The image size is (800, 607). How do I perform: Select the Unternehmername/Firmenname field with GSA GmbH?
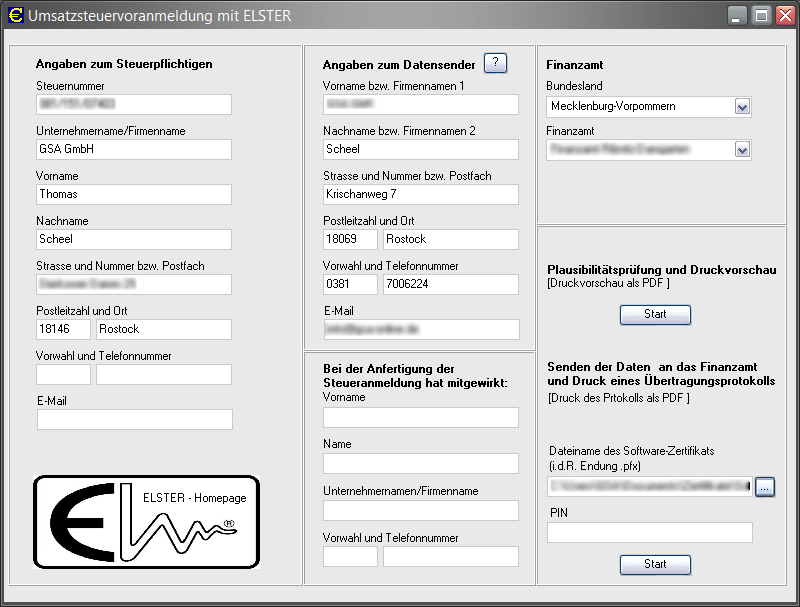coord(134,149)
